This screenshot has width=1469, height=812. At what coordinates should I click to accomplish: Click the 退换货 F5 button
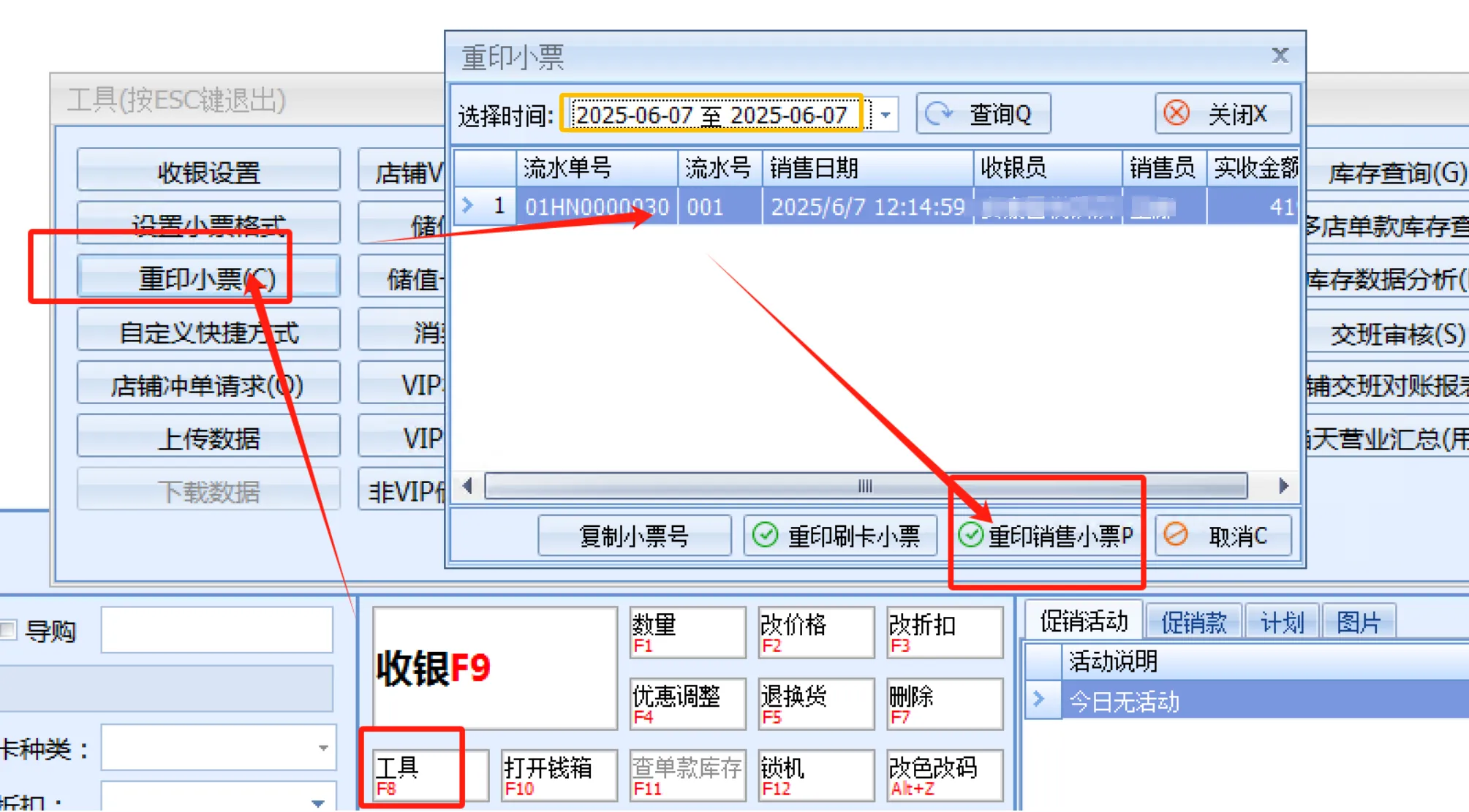[815, 703]
